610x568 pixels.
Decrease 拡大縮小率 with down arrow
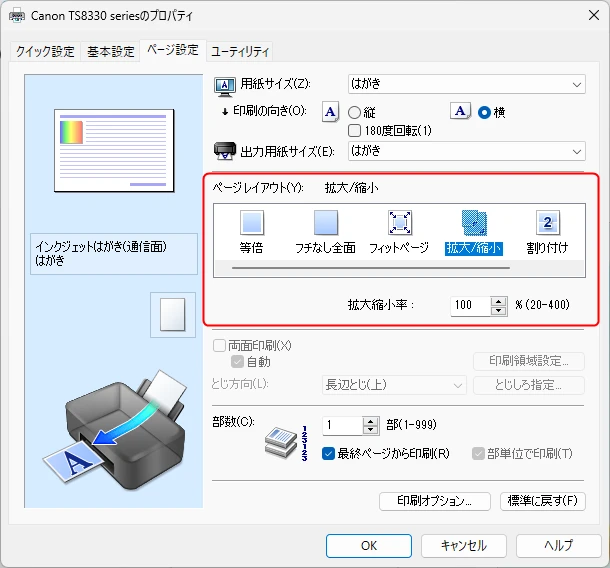(x=498, y=311)
